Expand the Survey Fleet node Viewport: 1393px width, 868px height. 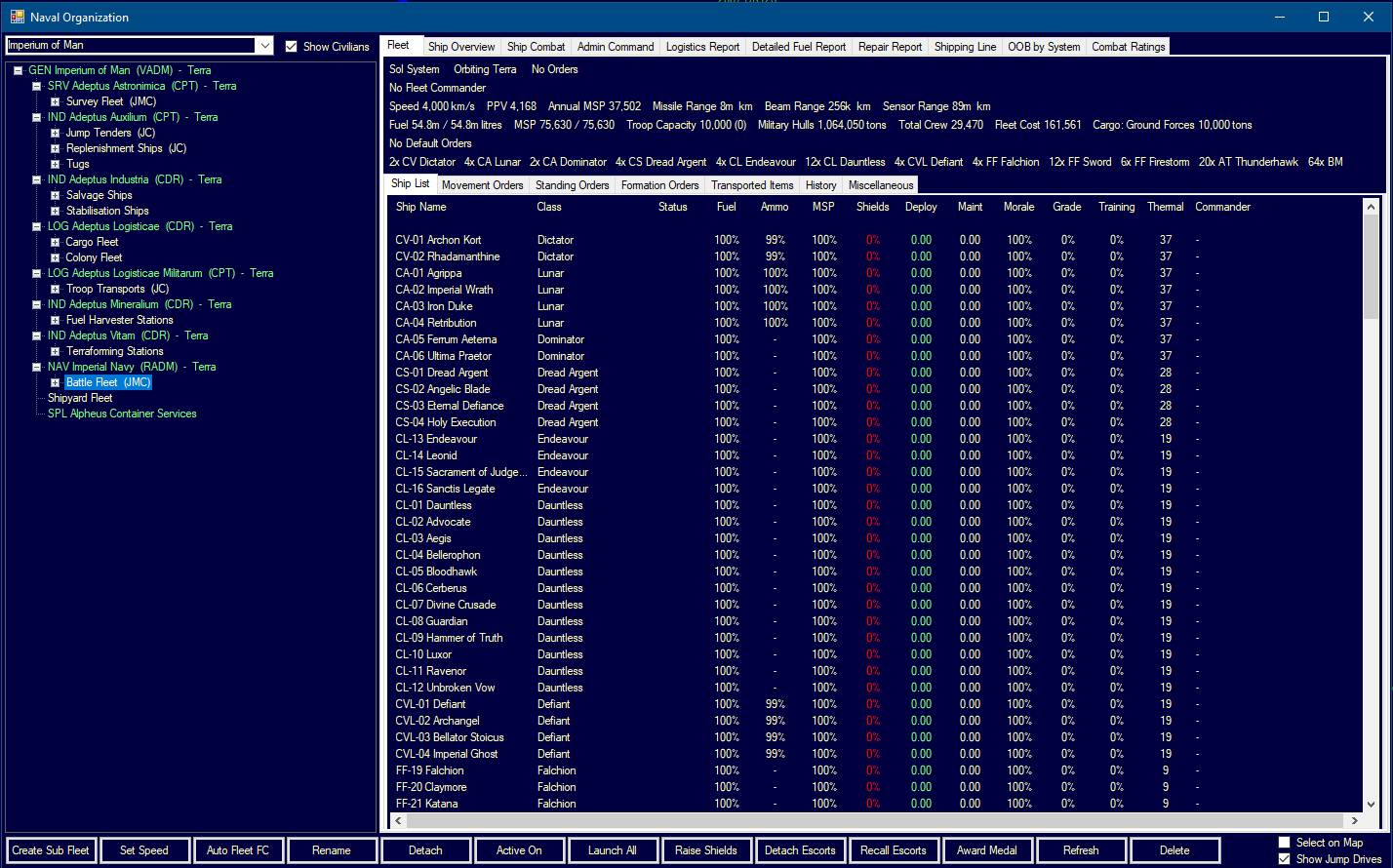click(x=56, y=101)
